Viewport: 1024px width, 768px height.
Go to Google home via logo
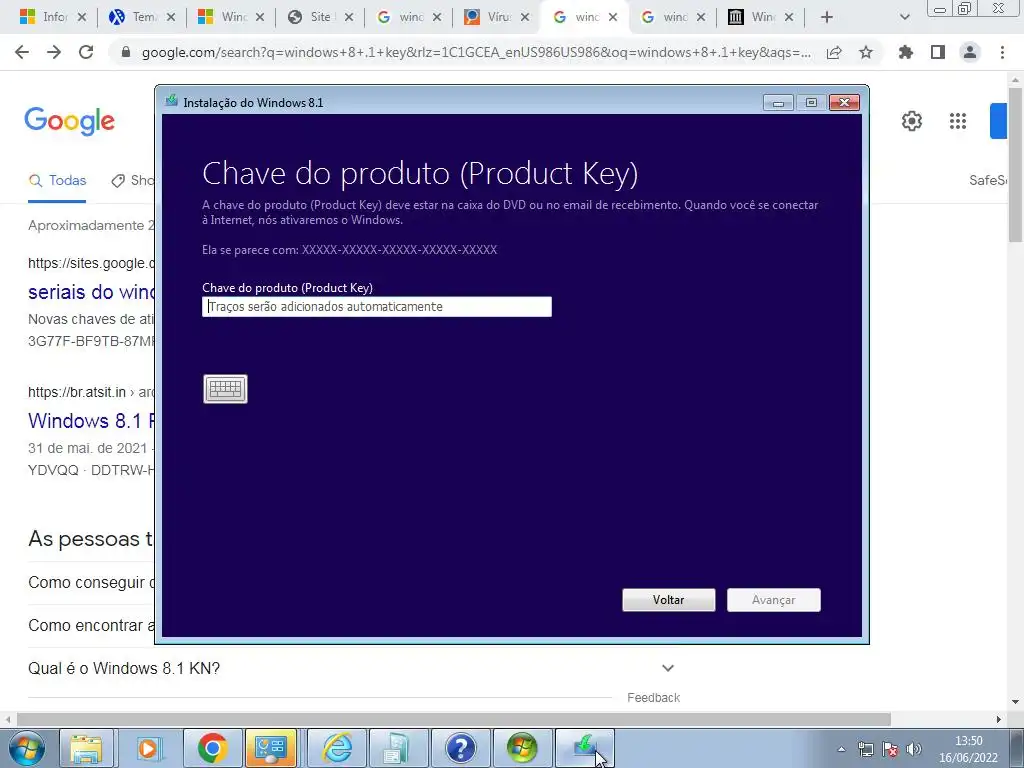tap(70, 121)
